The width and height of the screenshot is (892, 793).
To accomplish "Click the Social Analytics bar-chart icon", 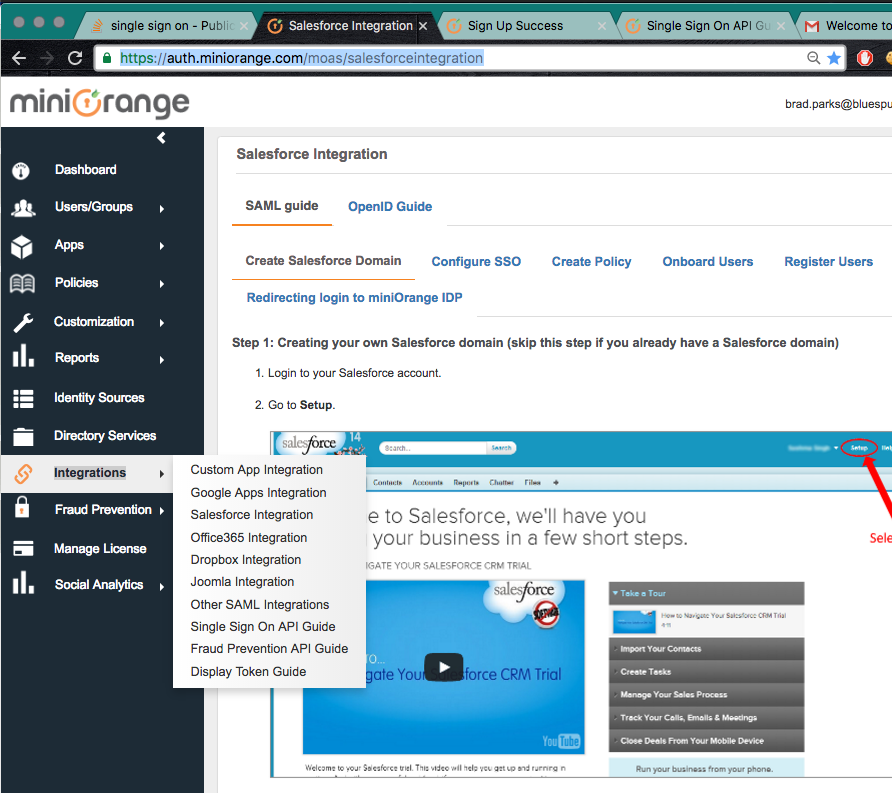I will coord(23,583).
